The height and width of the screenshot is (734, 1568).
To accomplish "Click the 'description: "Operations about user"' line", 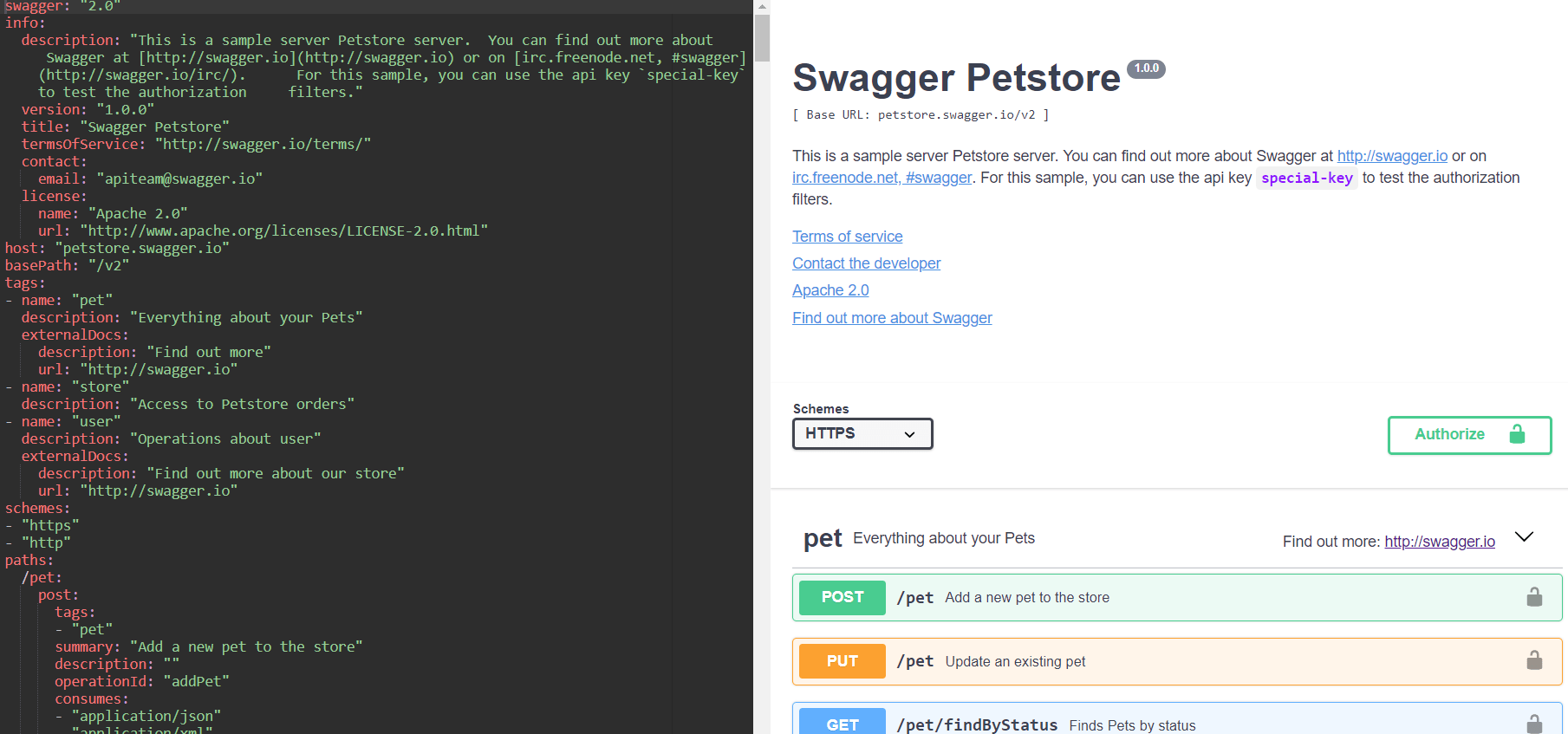I will (171, 438).
